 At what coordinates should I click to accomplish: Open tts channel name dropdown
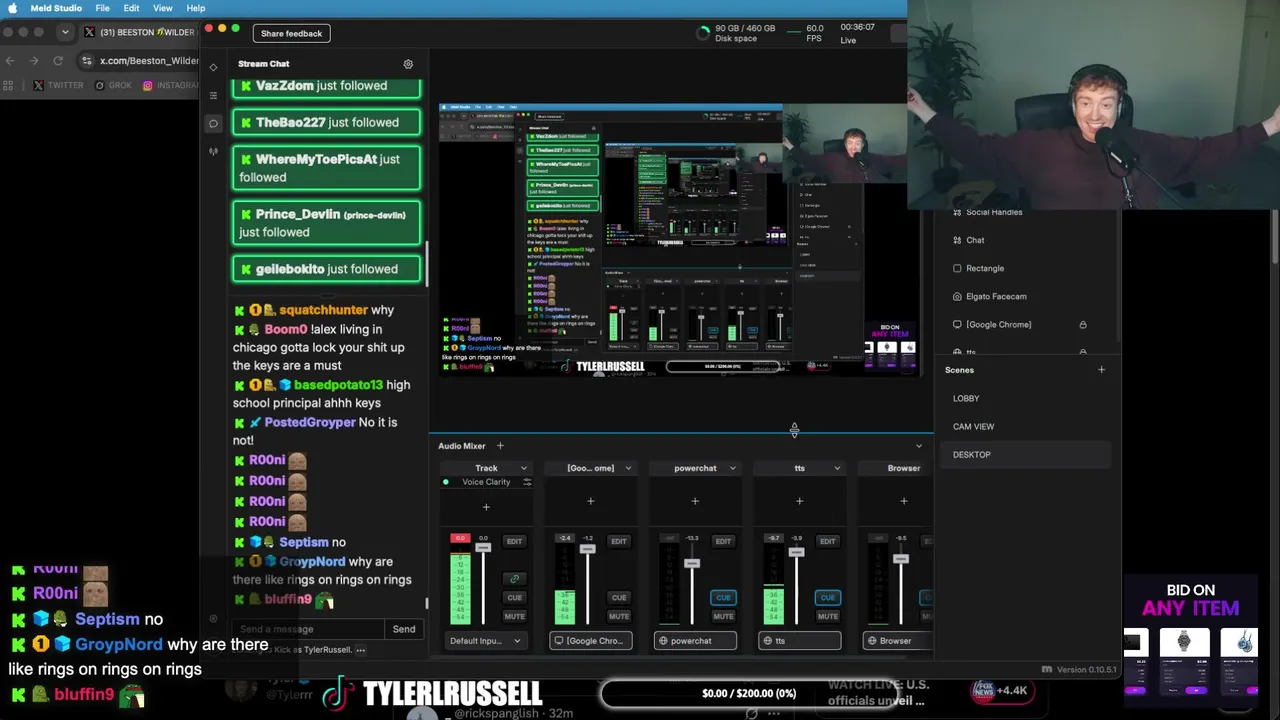[837, 468]
